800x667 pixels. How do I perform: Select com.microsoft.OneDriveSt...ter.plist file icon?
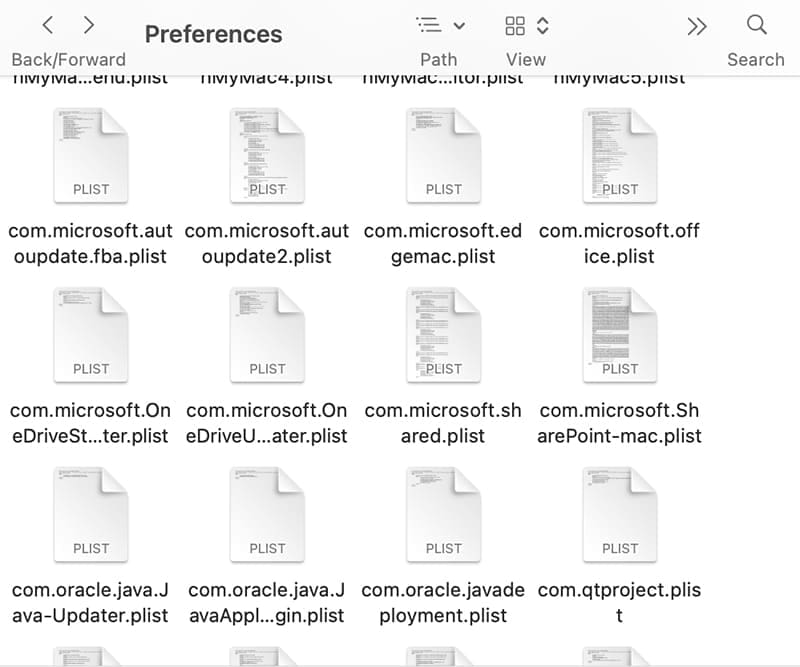[91, 335]
